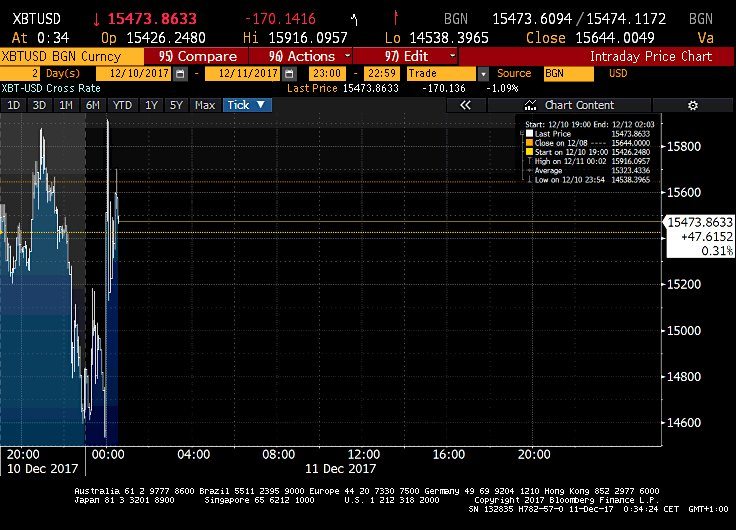Click the XBT-USD Cross Rate label

(51, 88)
